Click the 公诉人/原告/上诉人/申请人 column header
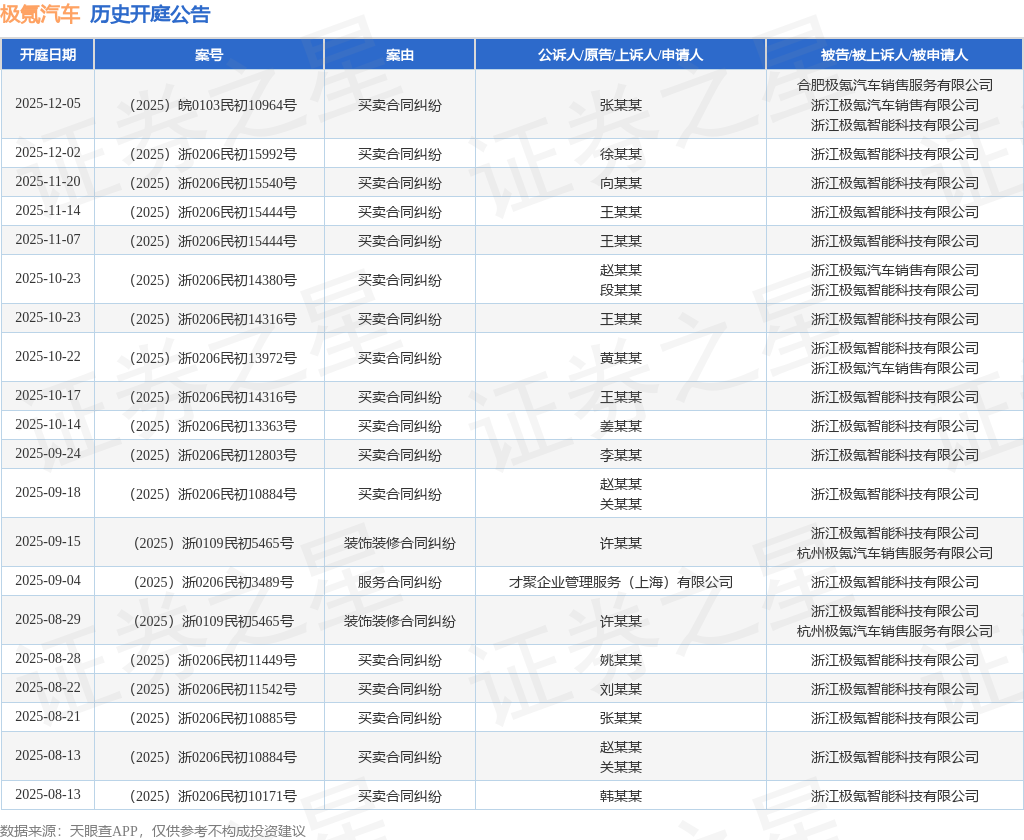This screenshot has height=840, width=1024. [x=620, y=55]
